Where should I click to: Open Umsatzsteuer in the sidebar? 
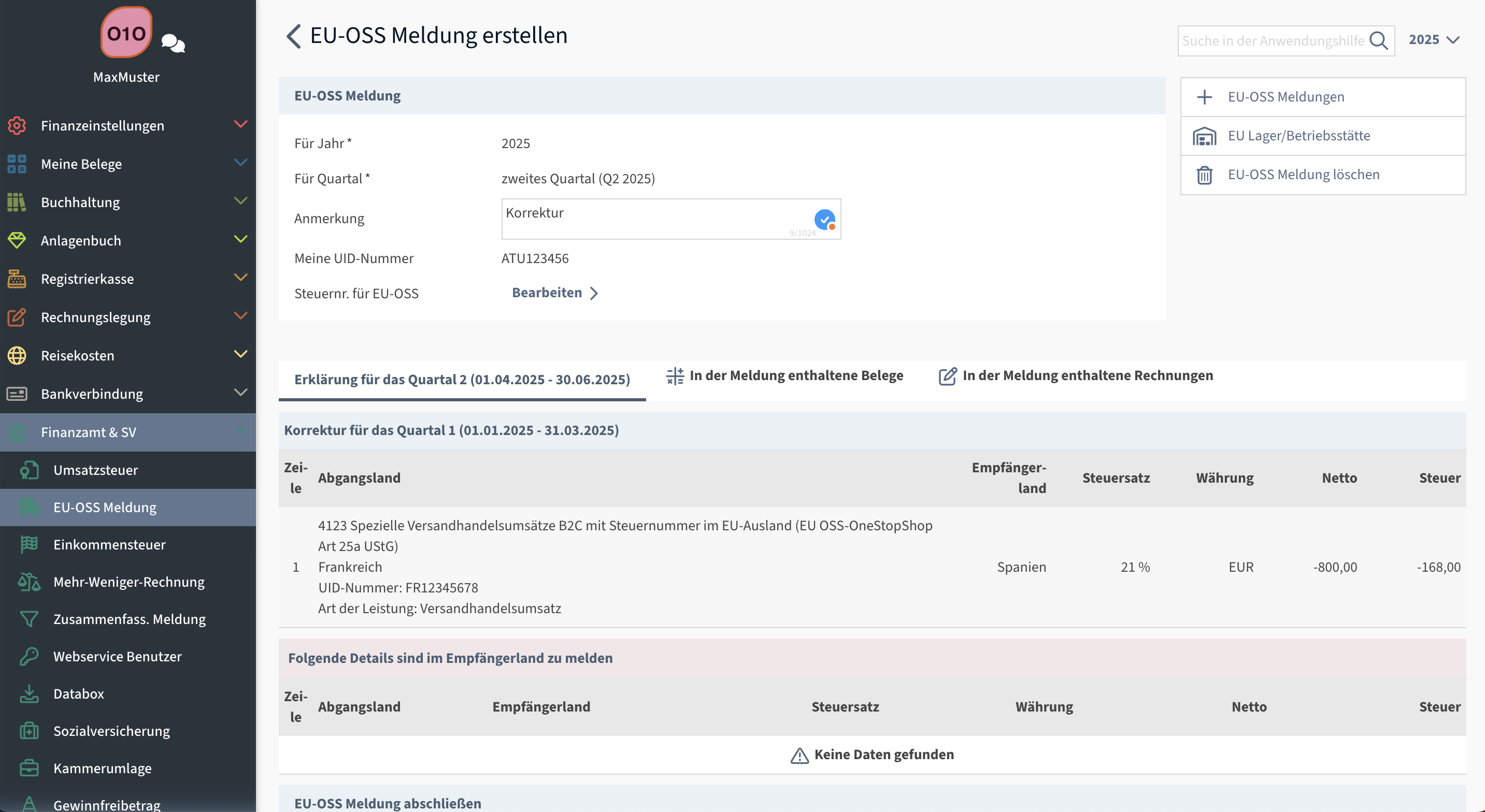pos(96,470)
